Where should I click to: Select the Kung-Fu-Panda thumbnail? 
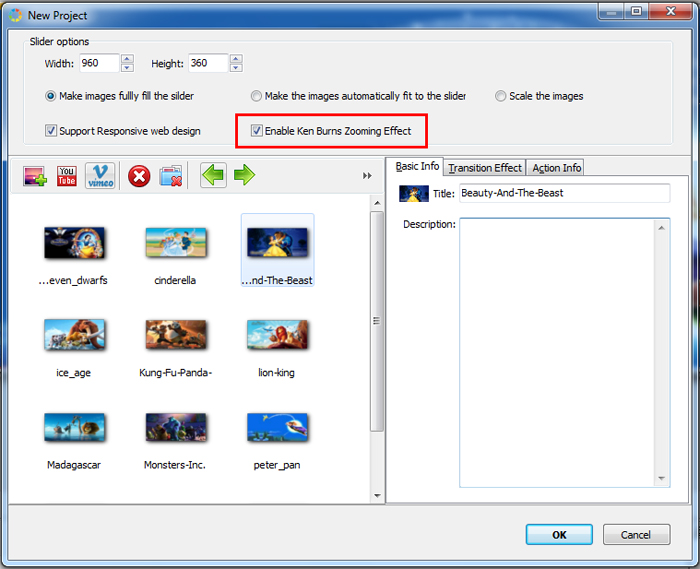pos(176,335)
